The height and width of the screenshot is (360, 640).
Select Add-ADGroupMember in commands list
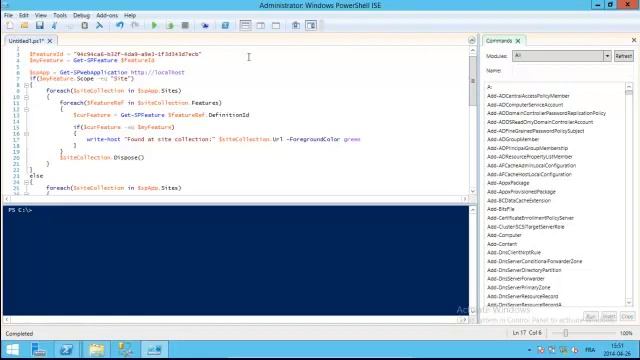point(513,139)
